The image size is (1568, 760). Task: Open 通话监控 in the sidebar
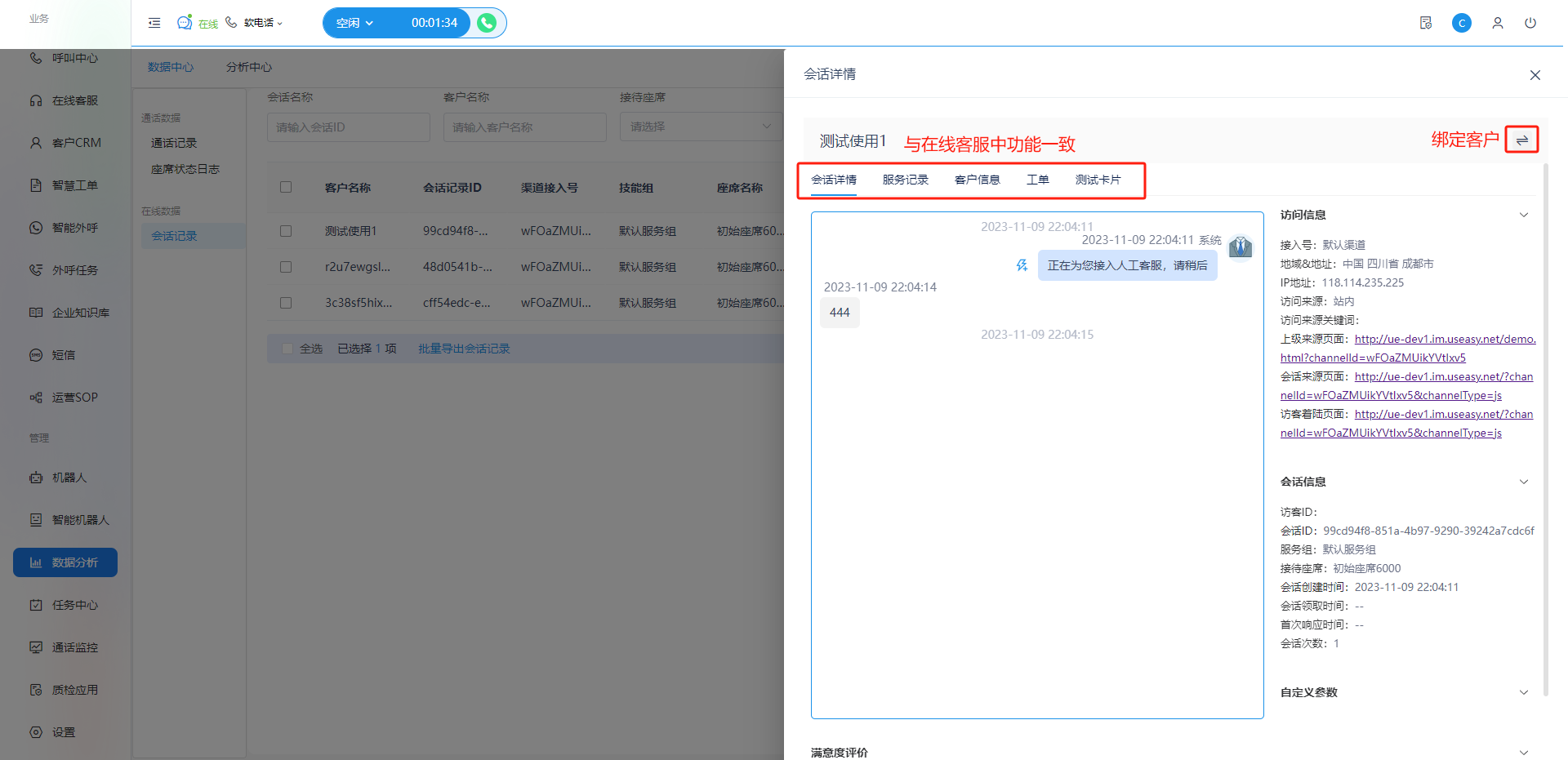(x=65, y=647)
